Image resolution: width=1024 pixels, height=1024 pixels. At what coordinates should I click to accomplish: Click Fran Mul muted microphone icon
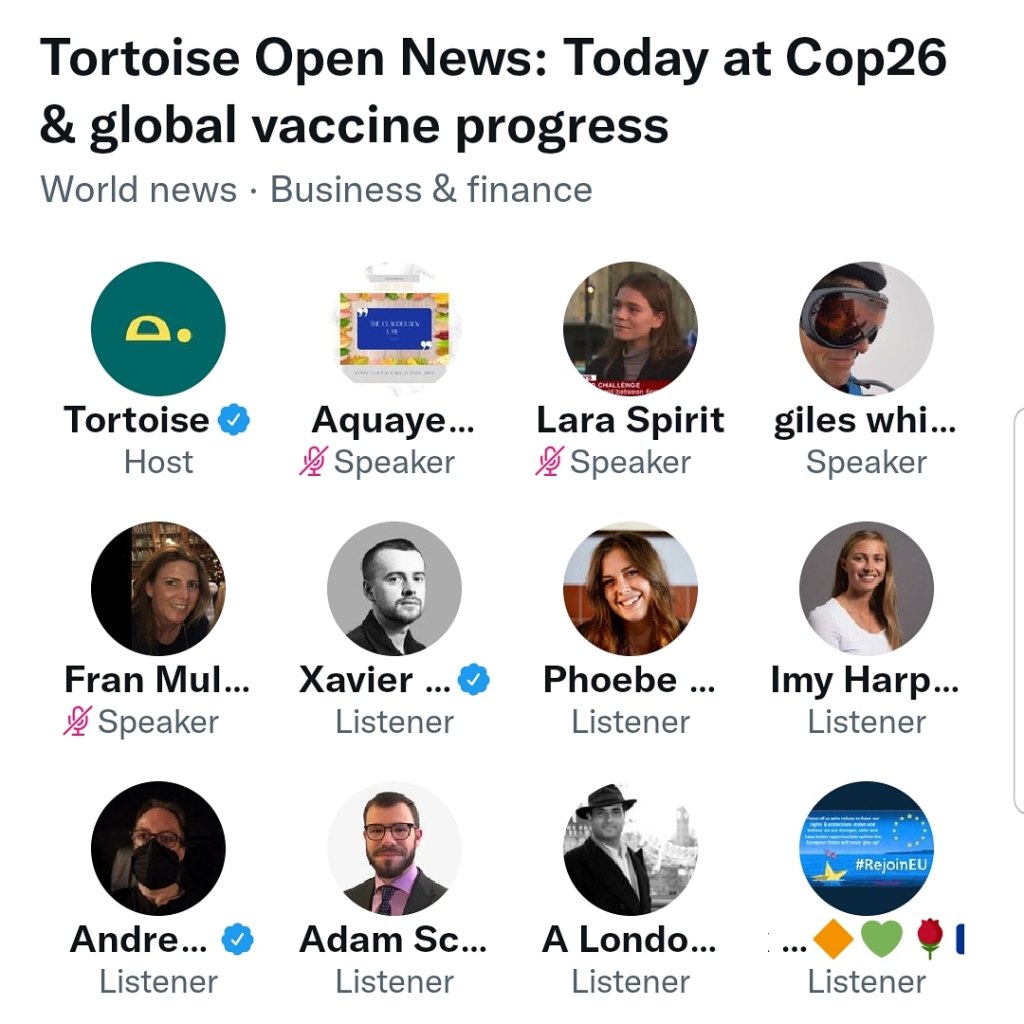click(x=78, y=722)
